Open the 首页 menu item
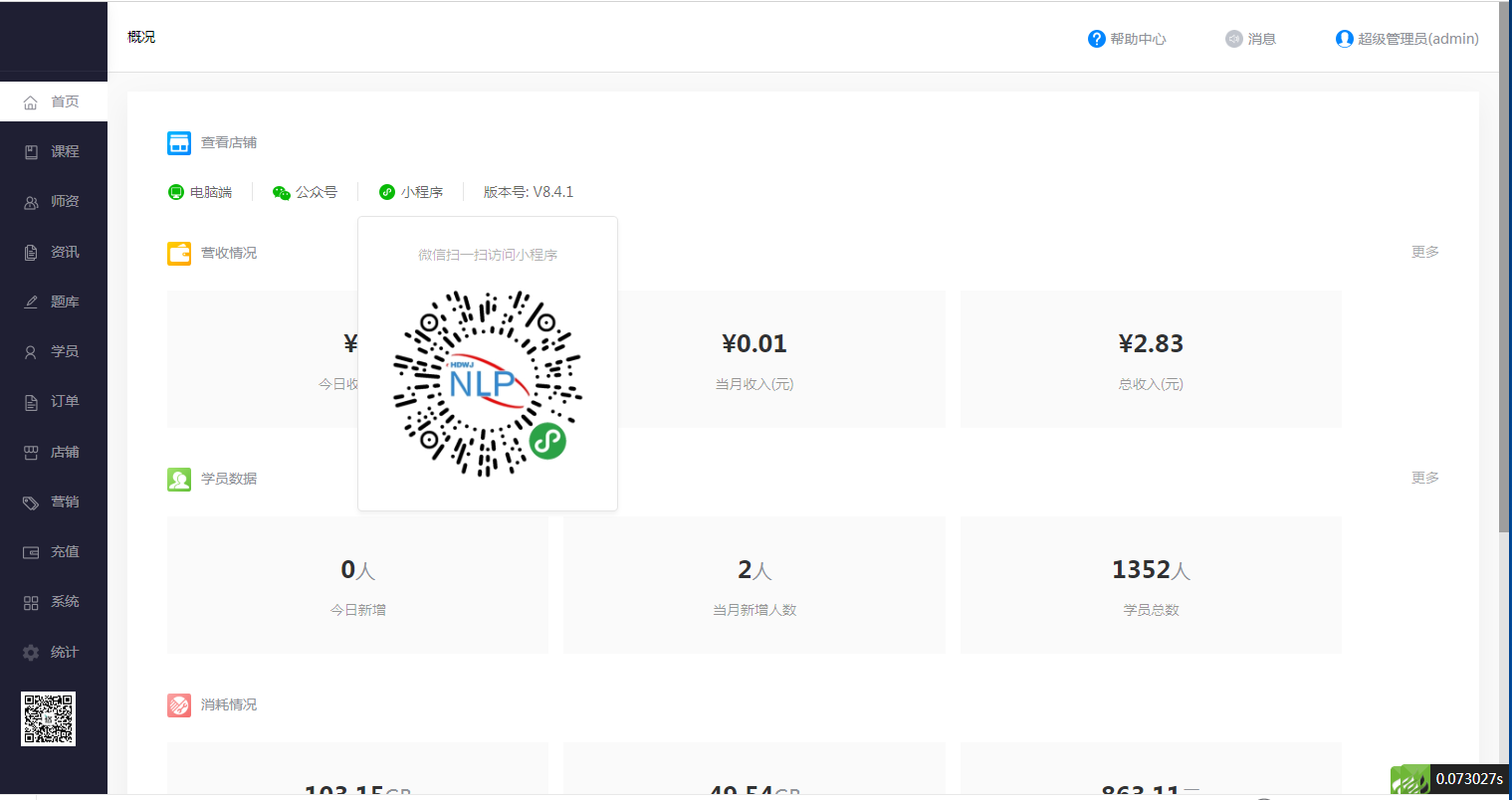Viewport: 1512px width, 800px height. pyautogui.click(x=54, y=101)
